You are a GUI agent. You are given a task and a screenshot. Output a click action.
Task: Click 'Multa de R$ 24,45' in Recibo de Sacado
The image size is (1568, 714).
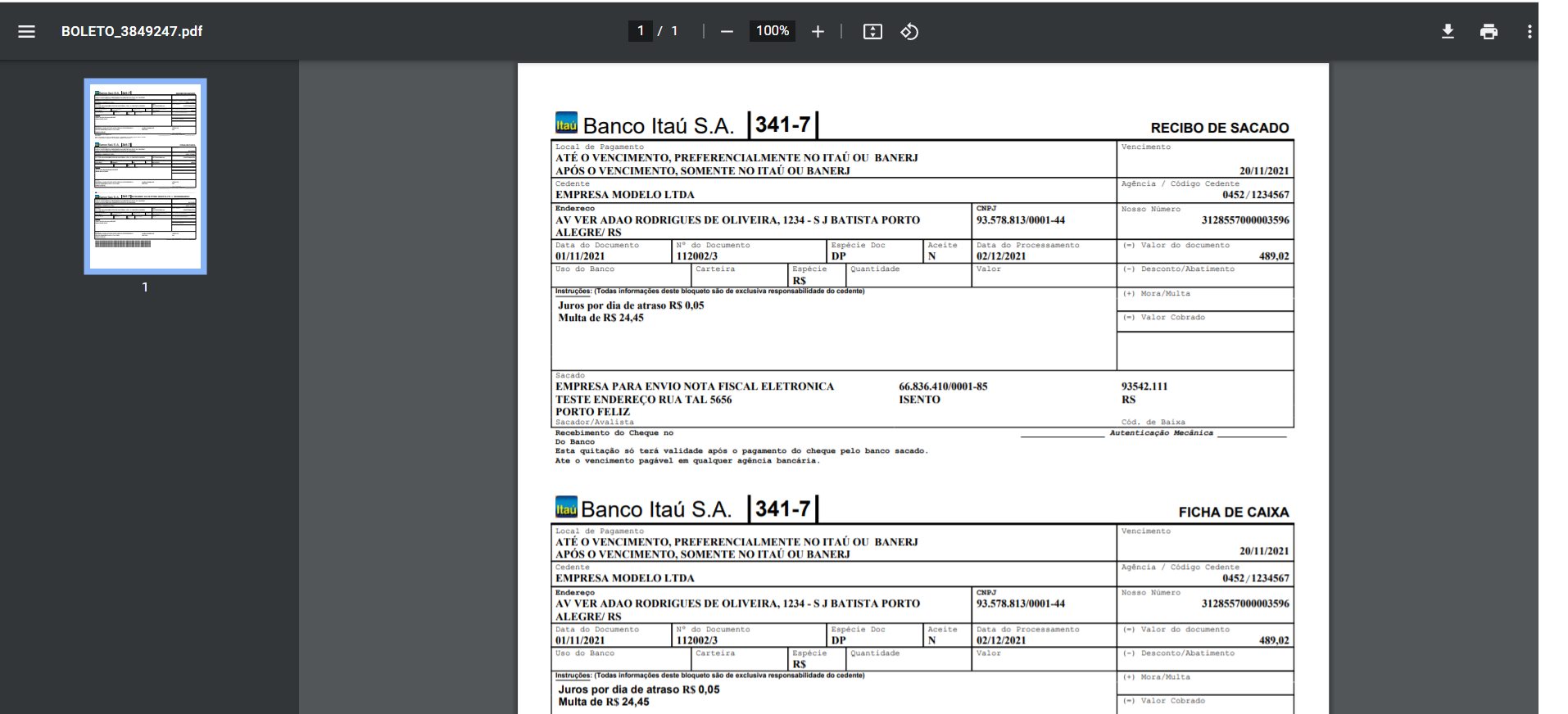point(601,318)
